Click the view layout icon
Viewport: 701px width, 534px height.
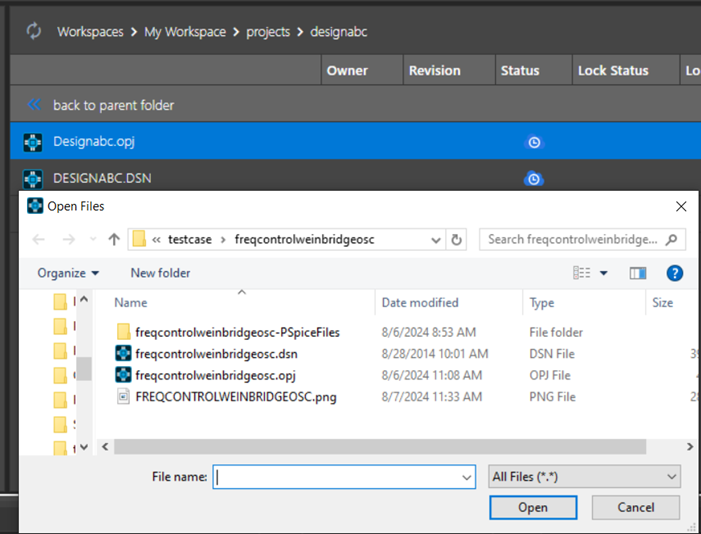582,273
